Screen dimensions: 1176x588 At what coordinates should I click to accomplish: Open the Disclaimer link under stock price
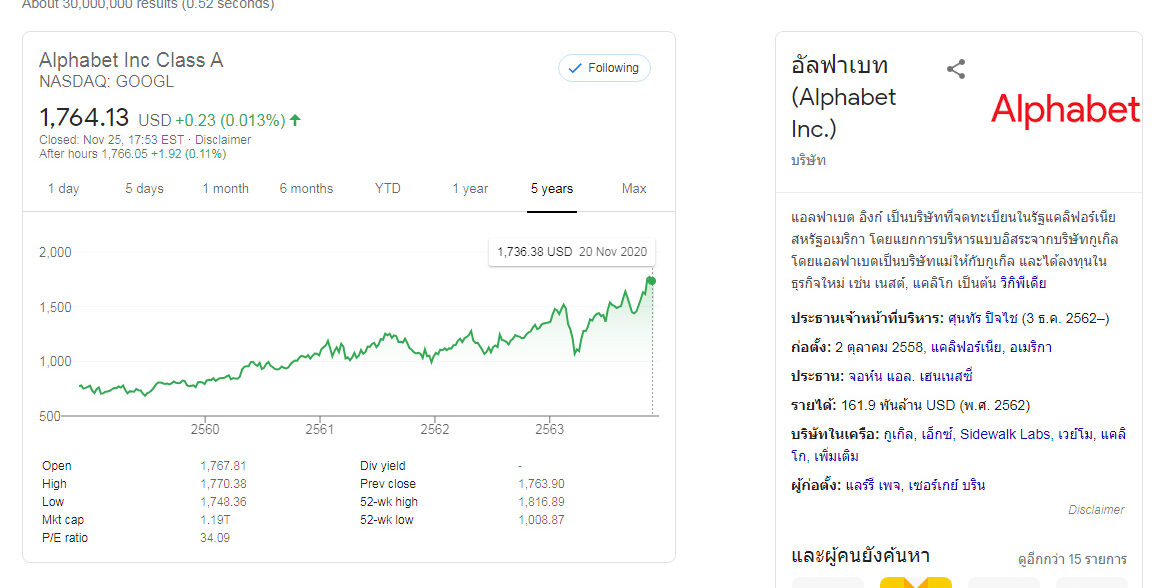pyautogui.click(x=223, y=140)
